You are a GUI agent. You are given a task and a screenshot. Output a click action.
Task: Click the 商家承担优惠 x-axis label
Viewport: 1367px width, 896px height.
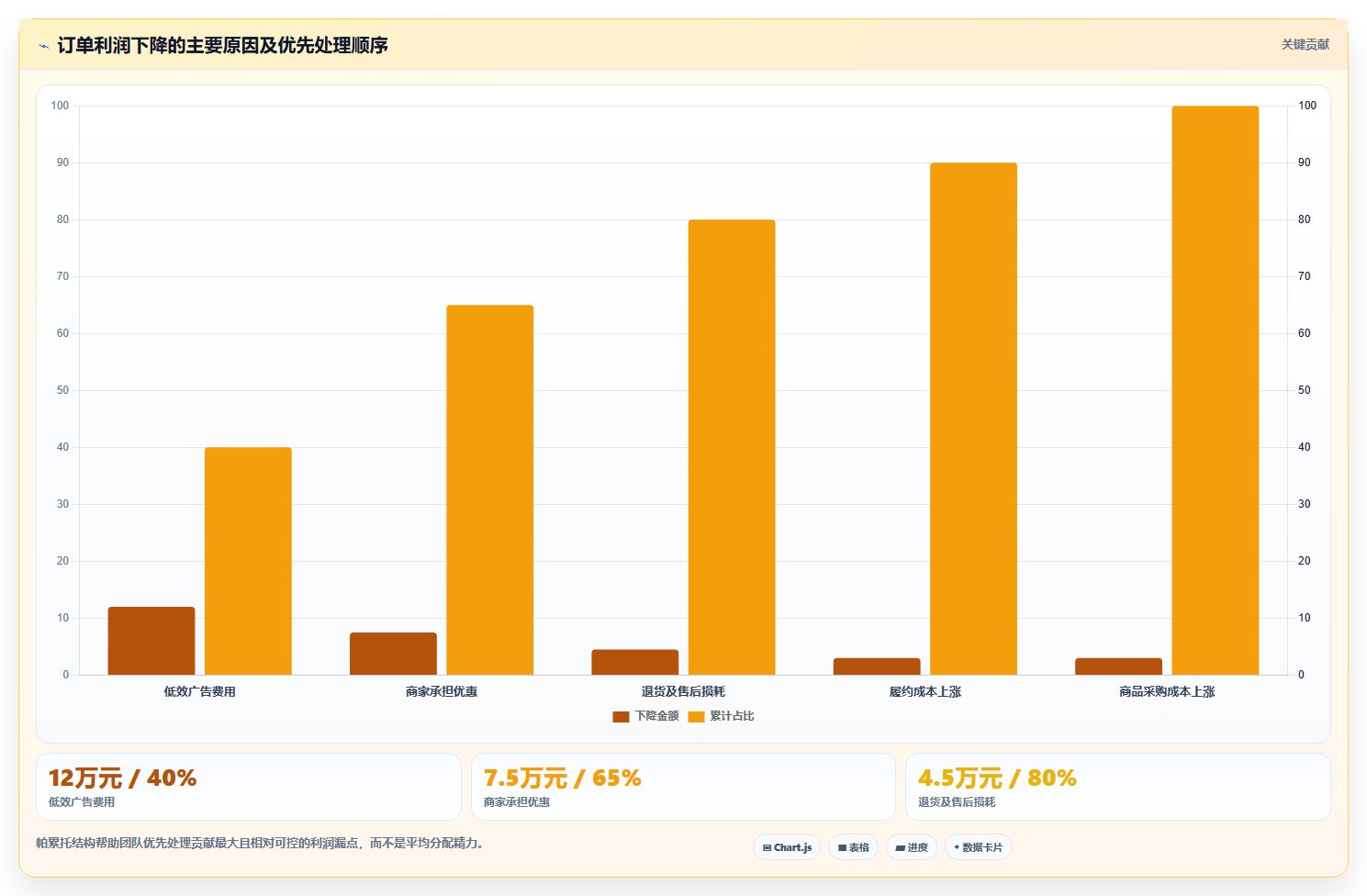point(442,691)
